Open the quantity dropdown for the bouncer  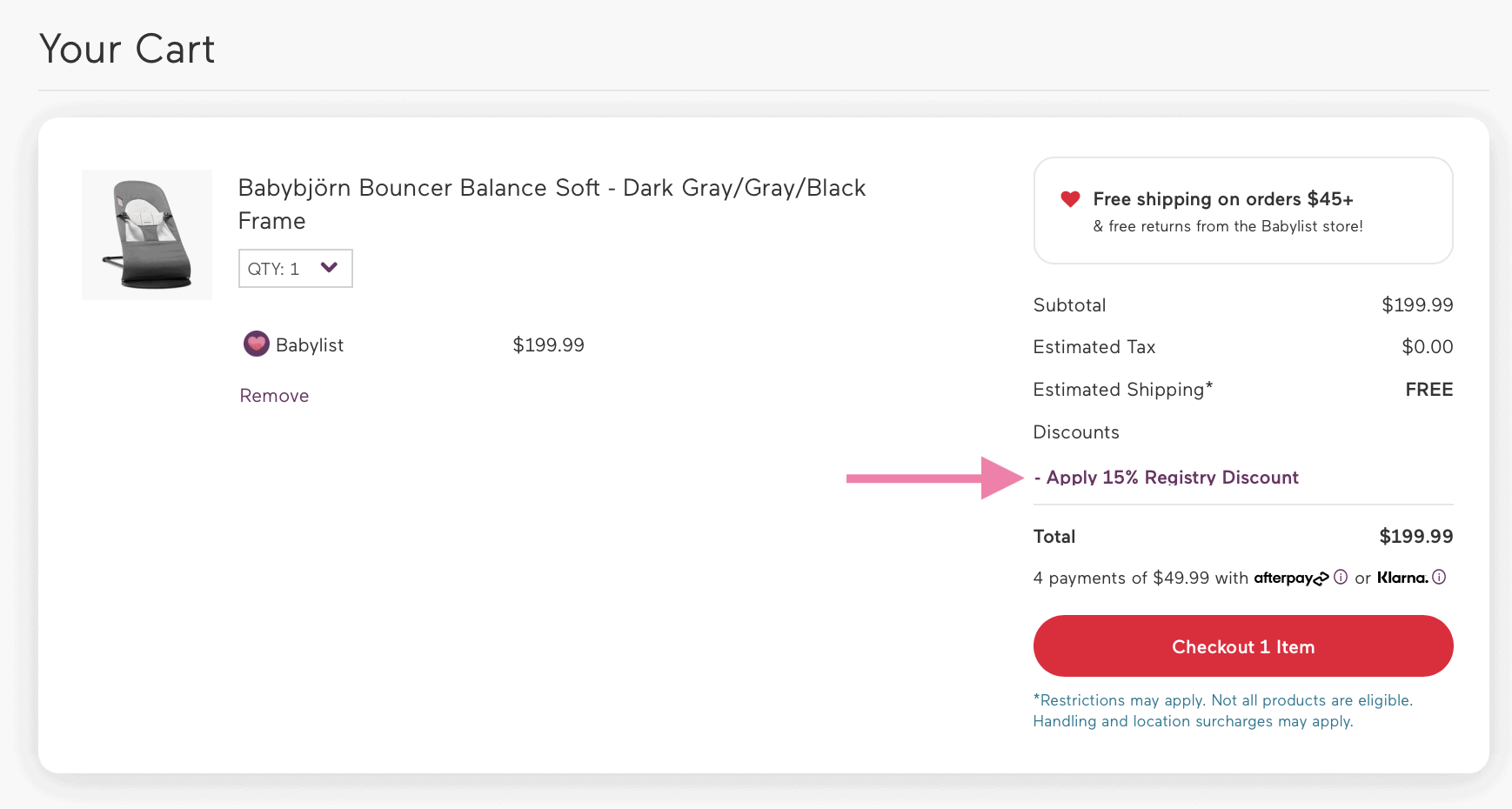point(295,268)
